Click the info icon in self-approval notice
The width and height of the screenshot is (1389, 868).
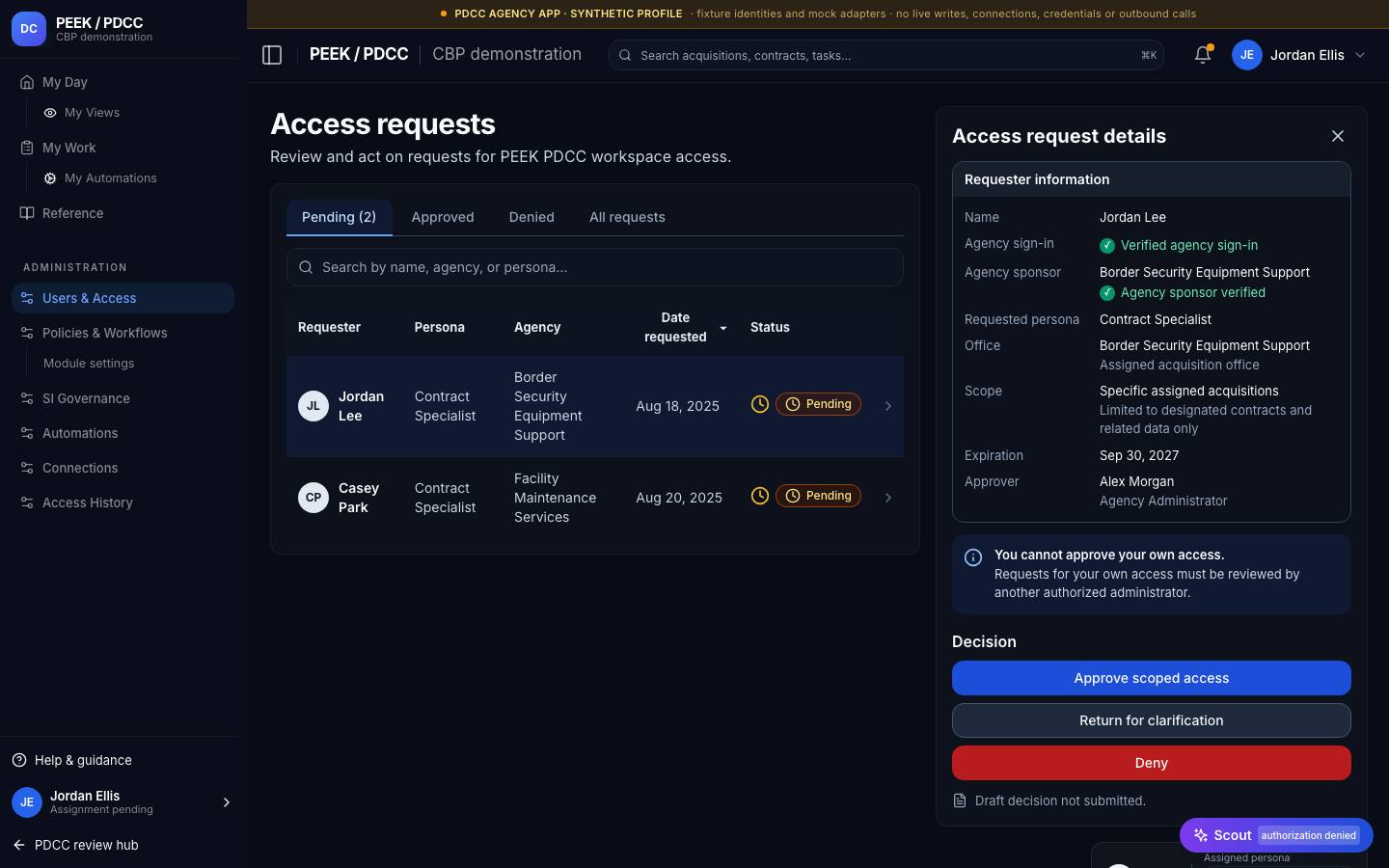[973, 557]
